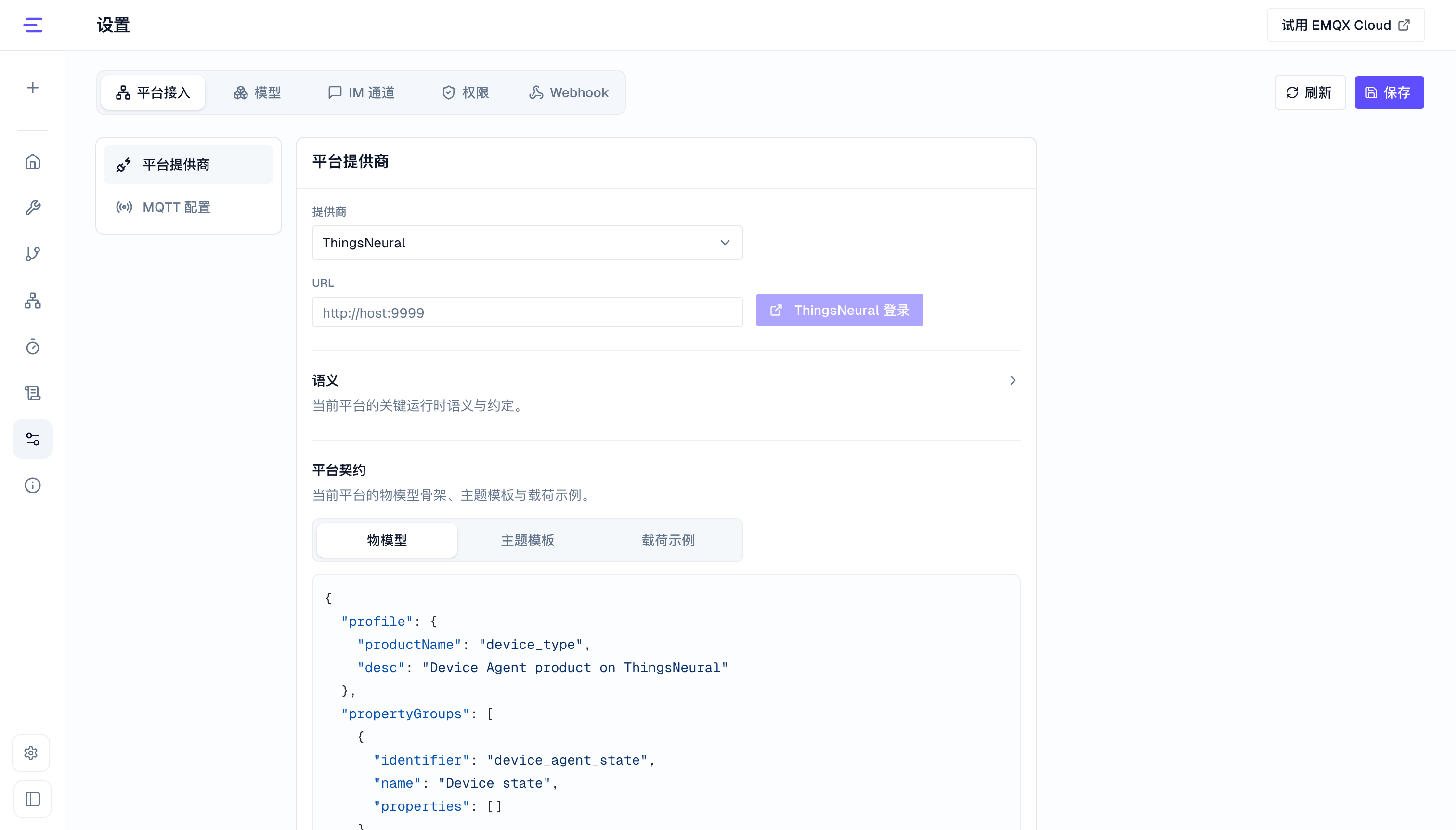Click the 刷新 button
The image size is (1456, 830).
pos(1310,92)
